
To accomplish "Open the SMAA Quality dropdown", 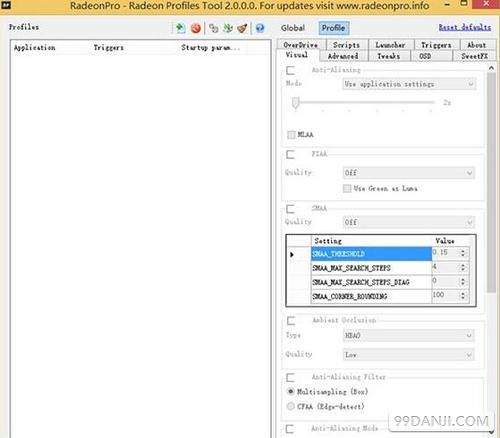I will pos(409,222).
